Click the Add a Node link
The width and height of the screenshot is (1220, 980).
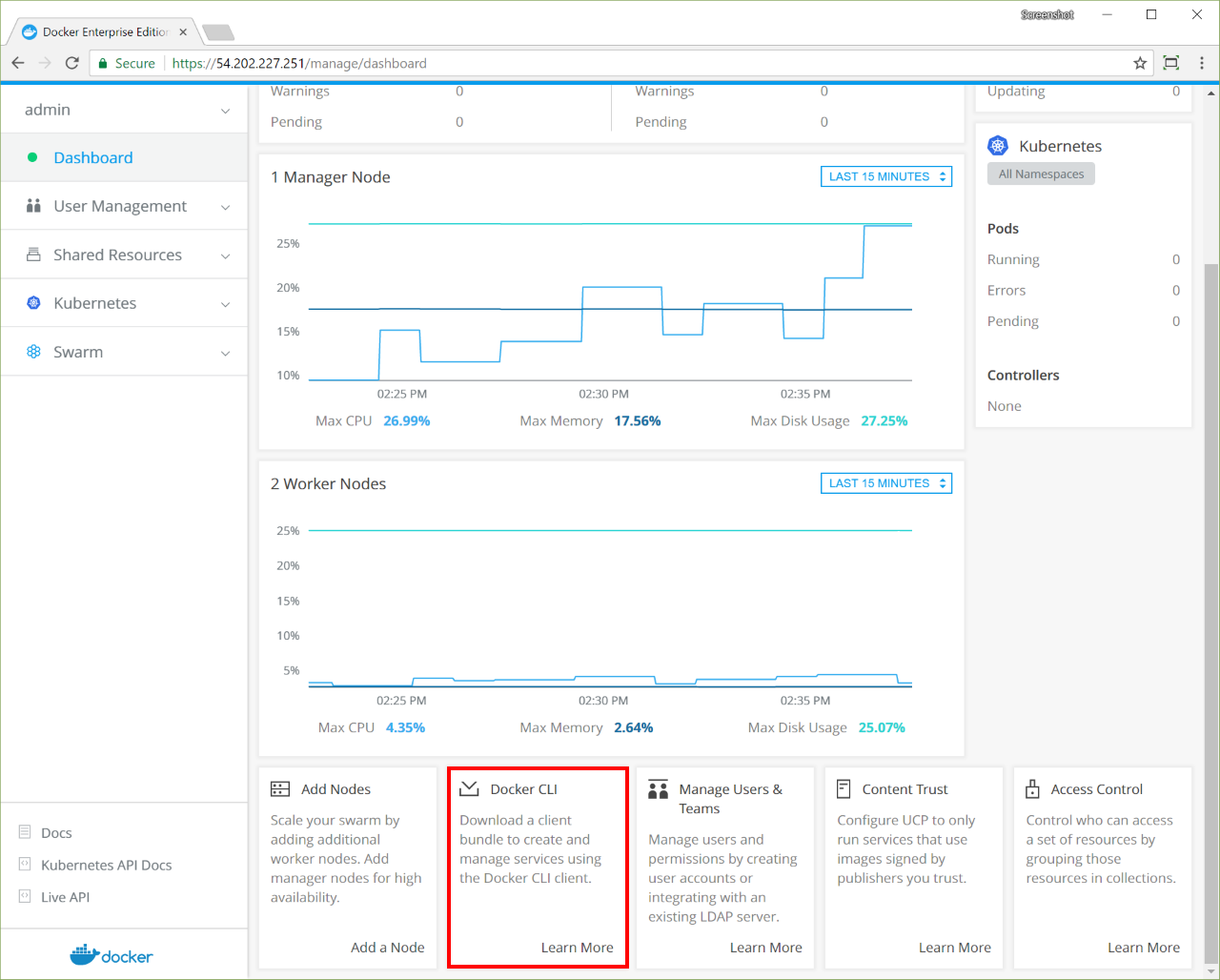(x=387, y=947)
